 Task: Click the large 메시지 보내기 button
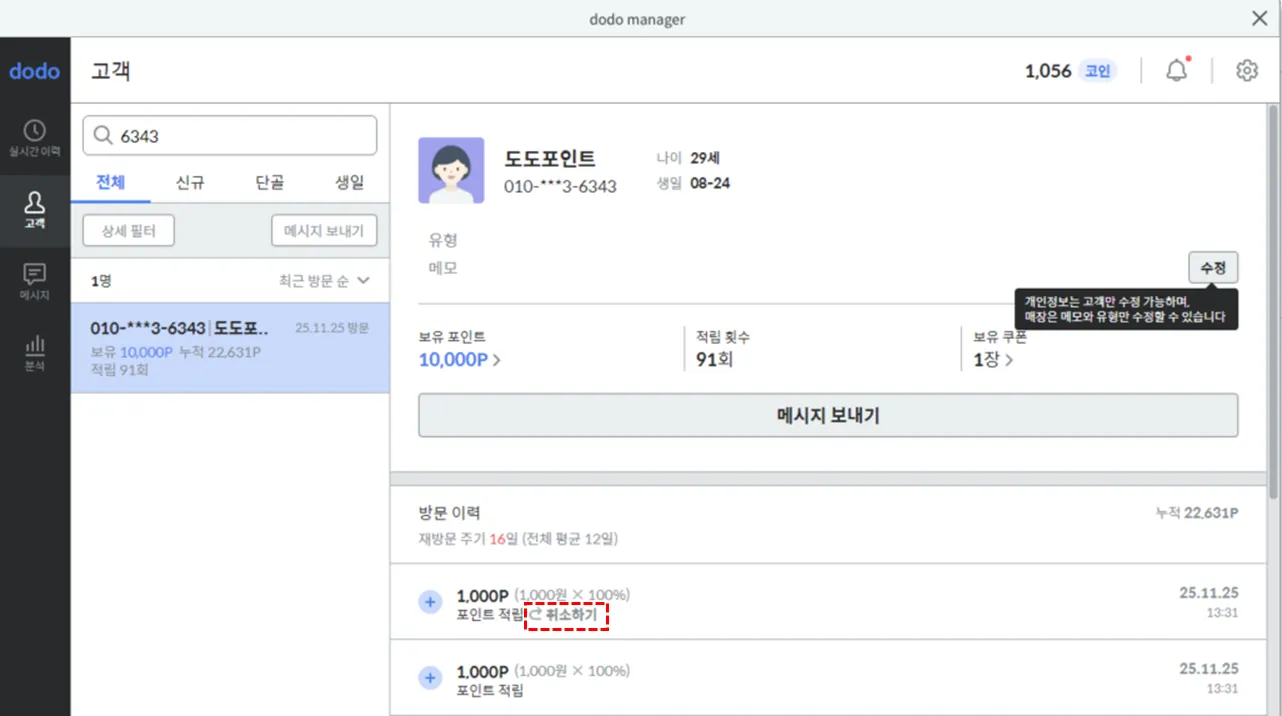[x=828, y=416]
